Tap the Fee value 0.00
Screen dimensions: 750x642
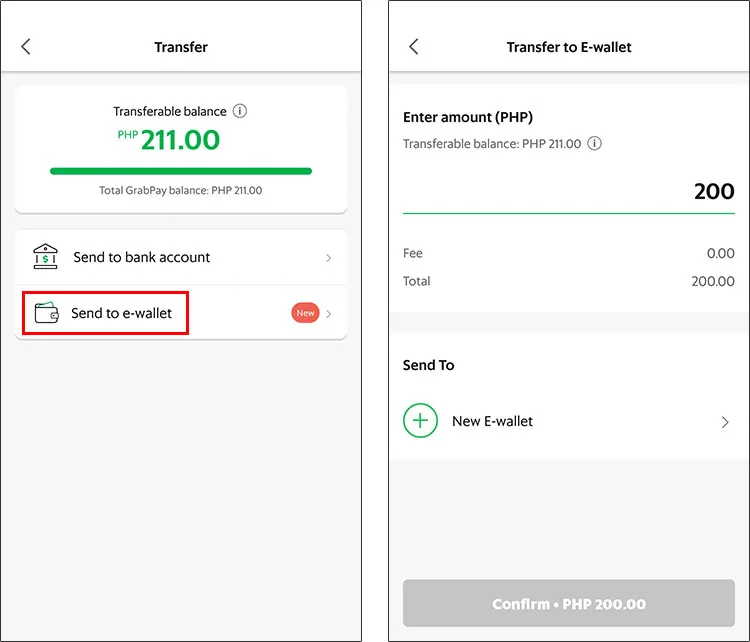[x=720, y=253]
